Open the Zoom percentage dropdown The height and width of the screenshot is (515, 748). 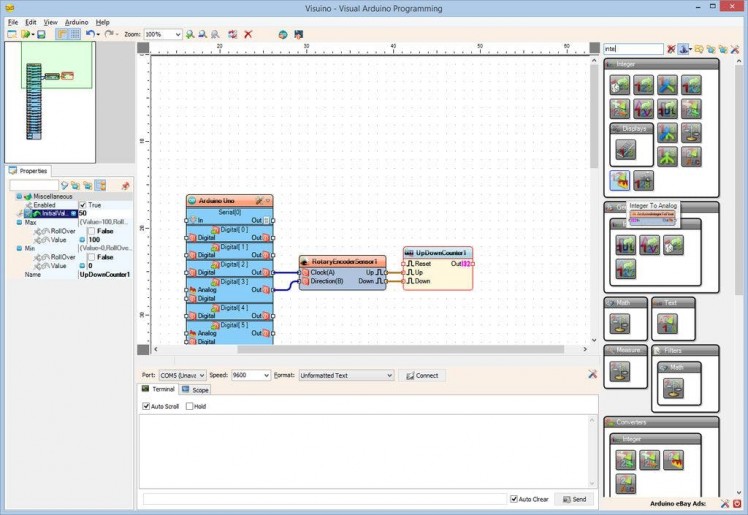point(177,34)
